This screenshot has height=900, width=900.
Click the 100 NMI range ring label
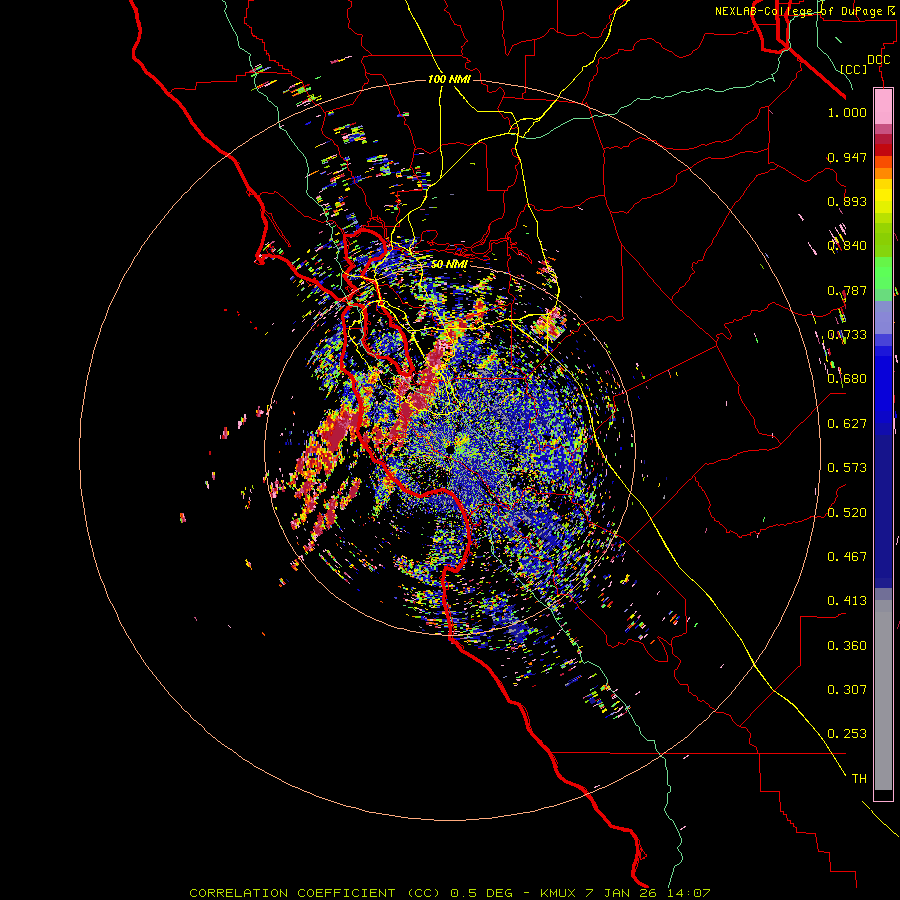pos(449,79)
